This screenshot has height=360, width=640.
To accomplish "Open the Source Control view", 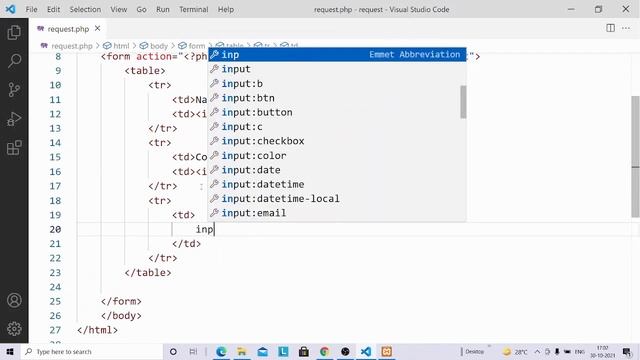I will [14, 89].
